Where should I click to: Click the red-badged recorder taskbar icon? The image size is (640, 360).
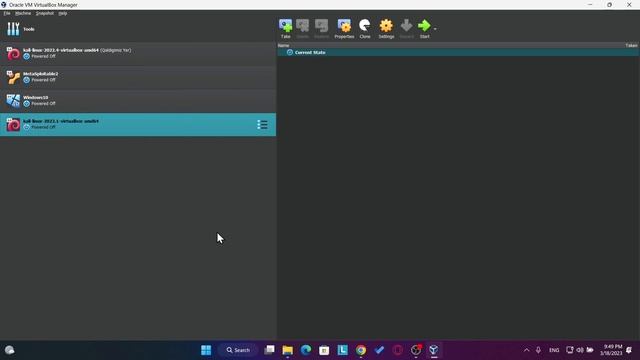416,350
